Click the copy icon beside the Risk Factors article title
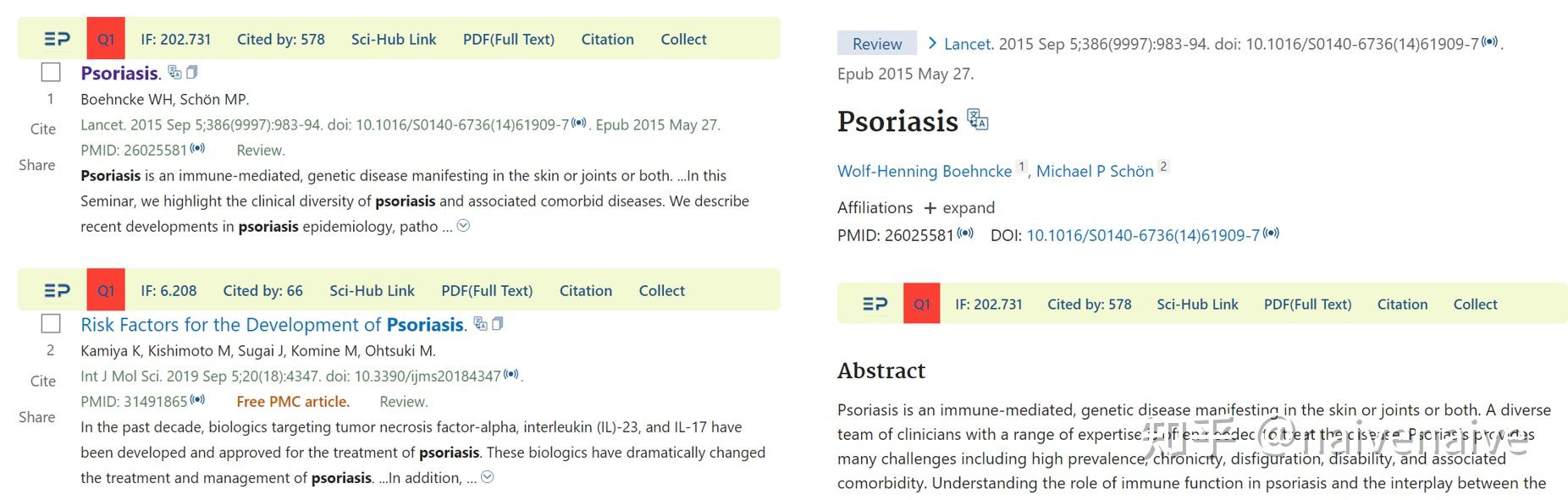This screenshot has width=1568, height=500. point(499,323)
